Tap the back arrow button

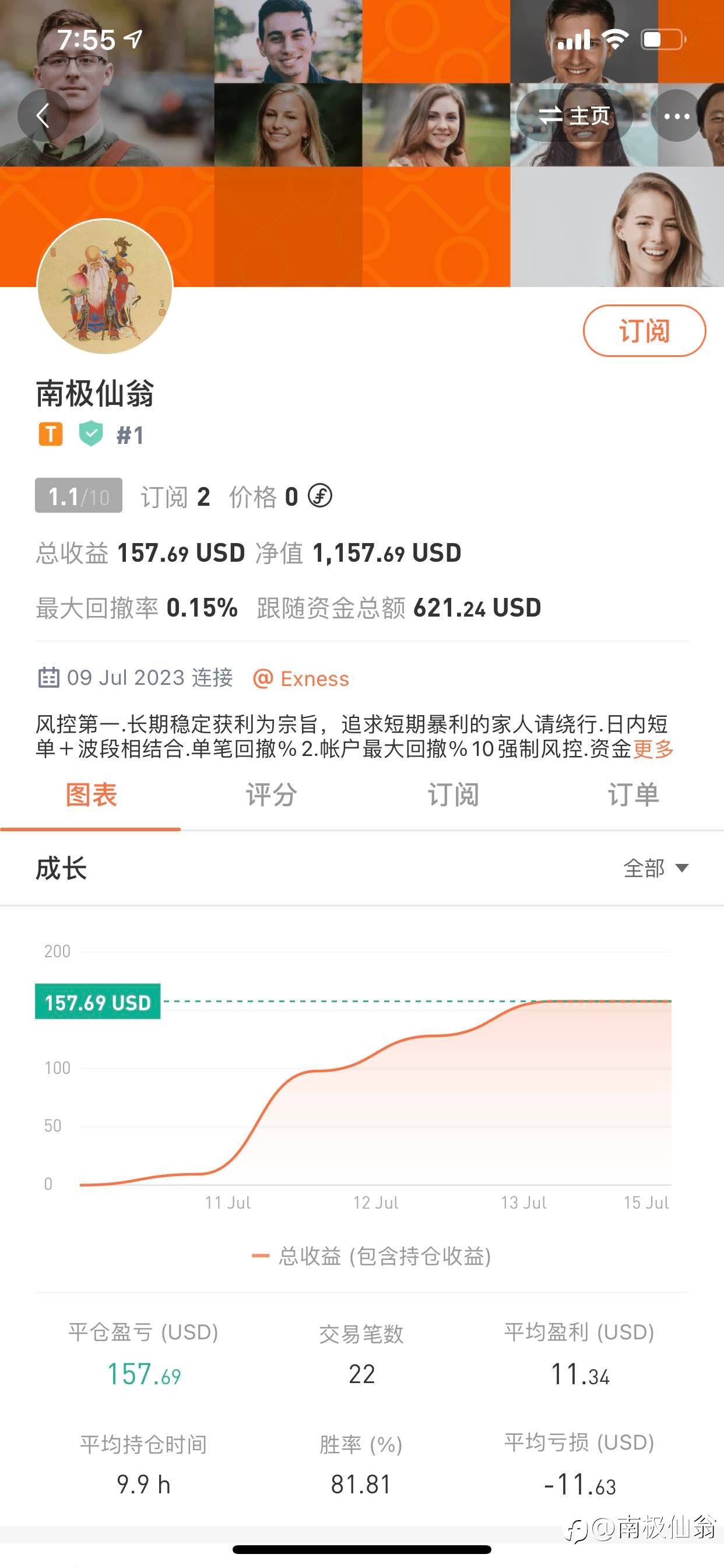point(43,116)
